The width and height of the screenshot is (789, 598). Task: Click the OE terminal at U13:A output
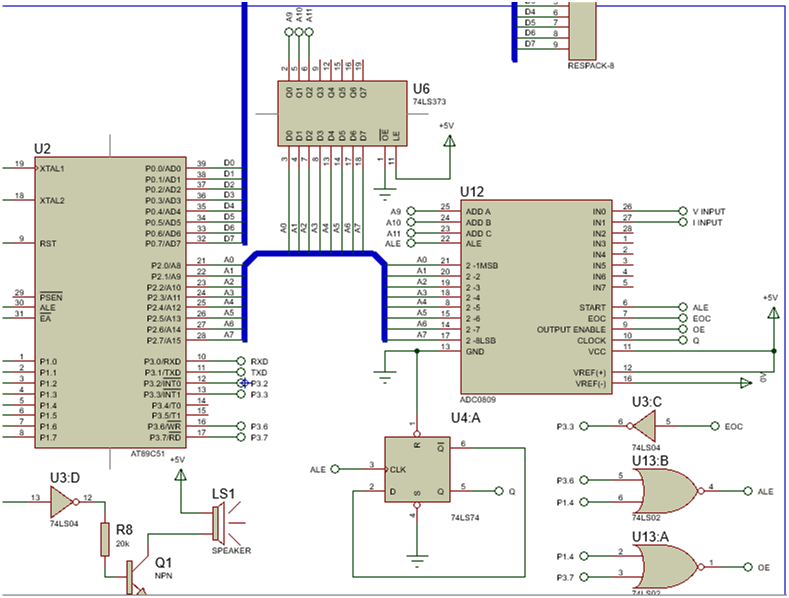point(748,567)
